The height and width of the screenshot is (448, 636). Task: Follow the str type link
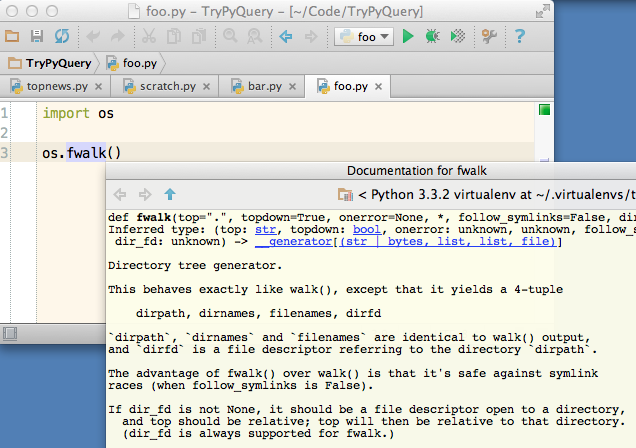point(265,229)
